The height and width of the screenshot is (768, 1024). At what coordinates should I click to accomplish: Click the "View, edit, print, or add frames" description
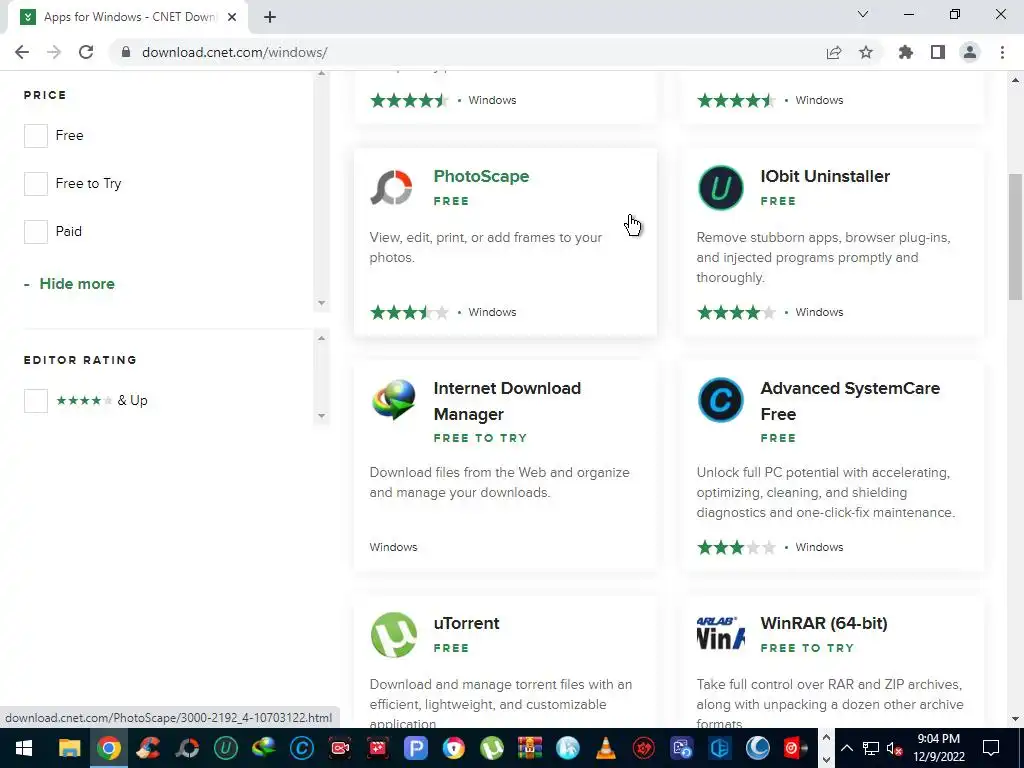pyautogui.click(x=485, y=248)
